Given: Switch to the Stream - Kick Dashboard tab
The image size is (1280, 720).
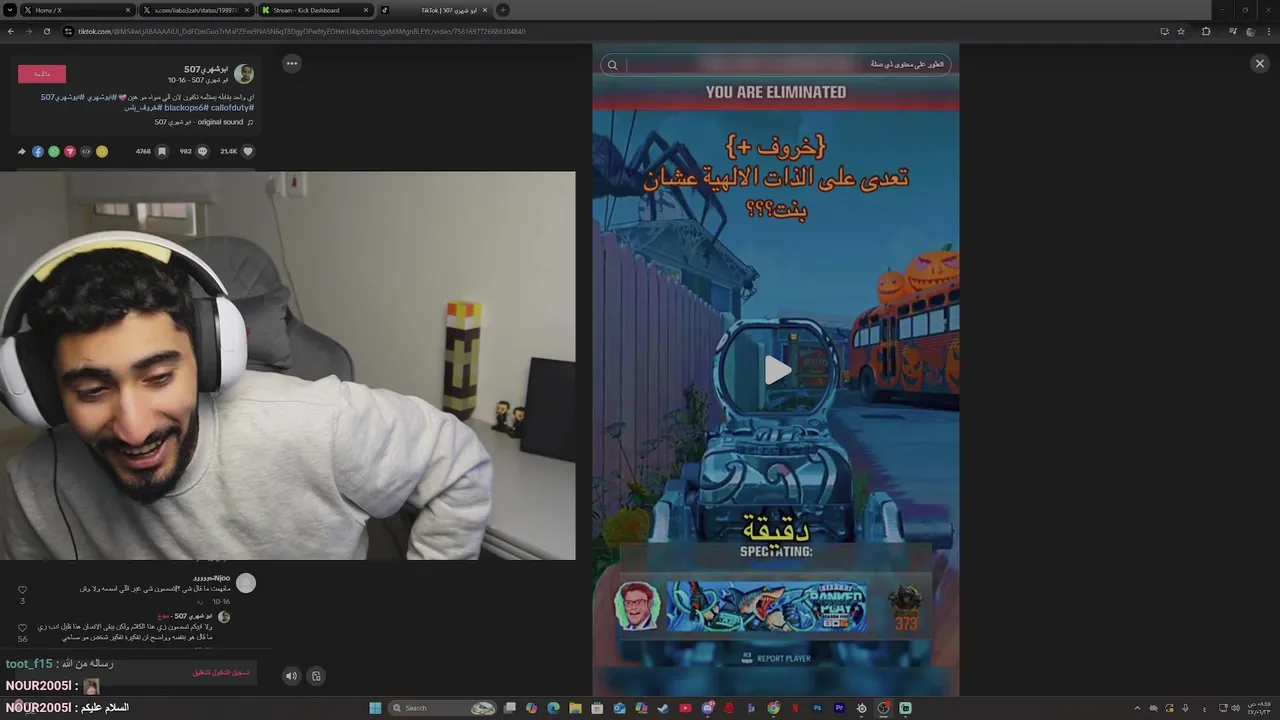Looking at the screenshot, I should click(x=314, y=10).
